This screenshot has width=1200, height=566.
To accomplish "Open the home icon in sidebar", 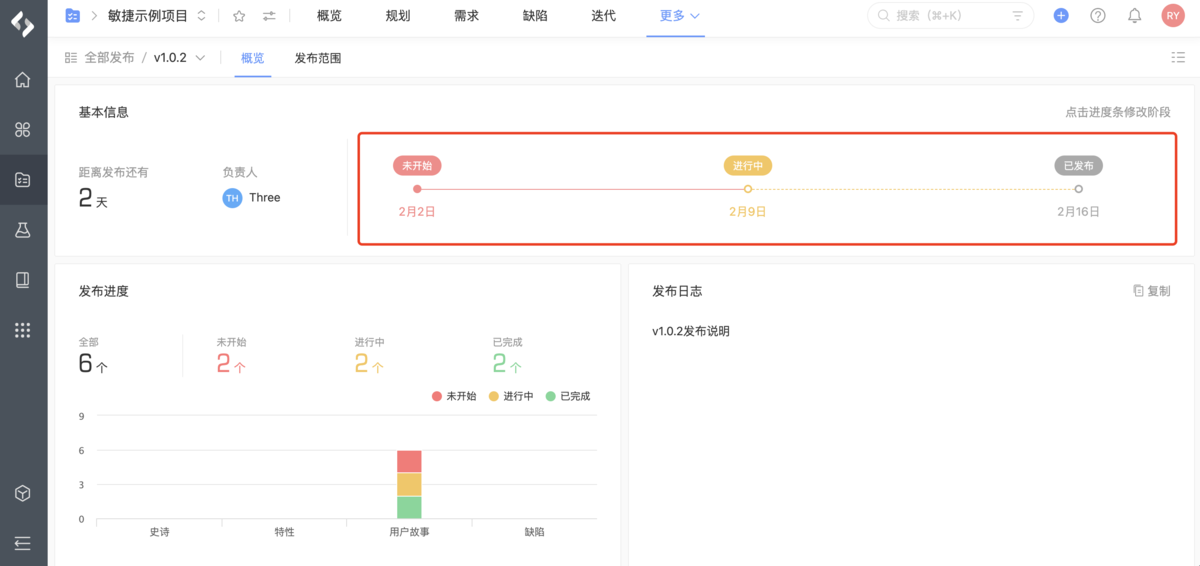I will coord(23,80).
